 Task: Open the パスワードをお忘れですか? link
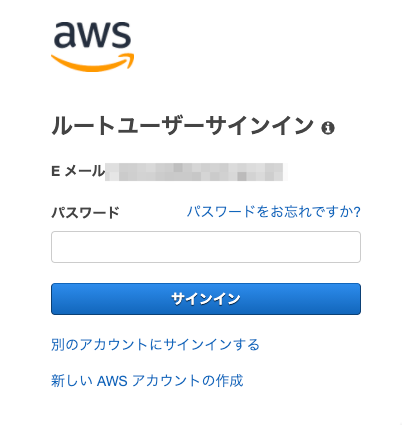coord(274,212)
